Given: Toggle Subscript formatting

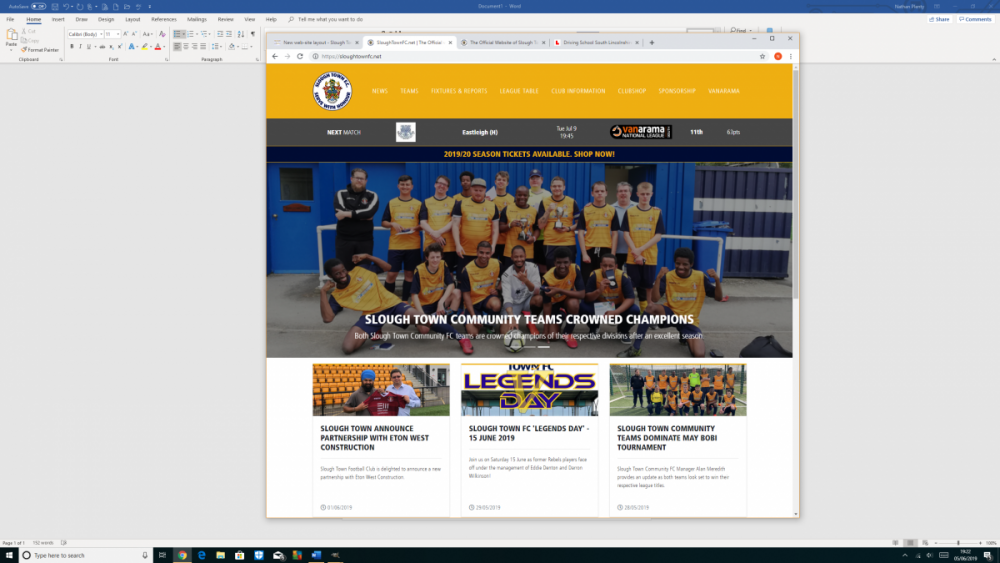Looking at the screenshot, I should click(x=111, y=47).
